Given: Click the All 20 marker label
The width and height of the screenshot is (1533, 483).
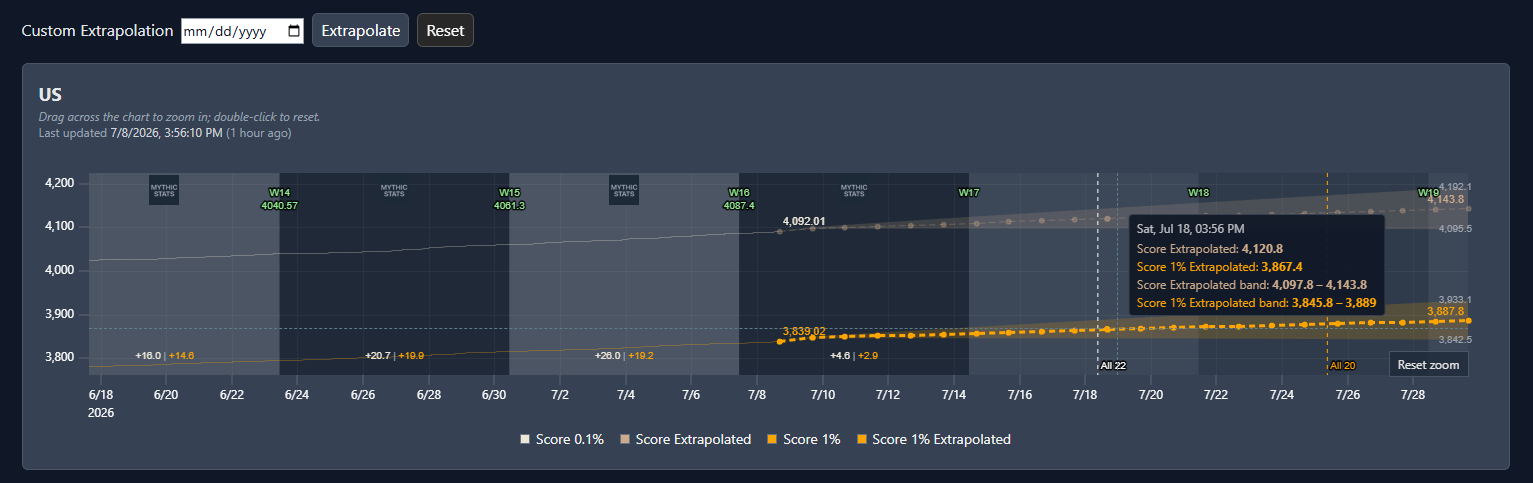Looking at the screenshot, I should pyautogui.click(x=1342, y=365).
